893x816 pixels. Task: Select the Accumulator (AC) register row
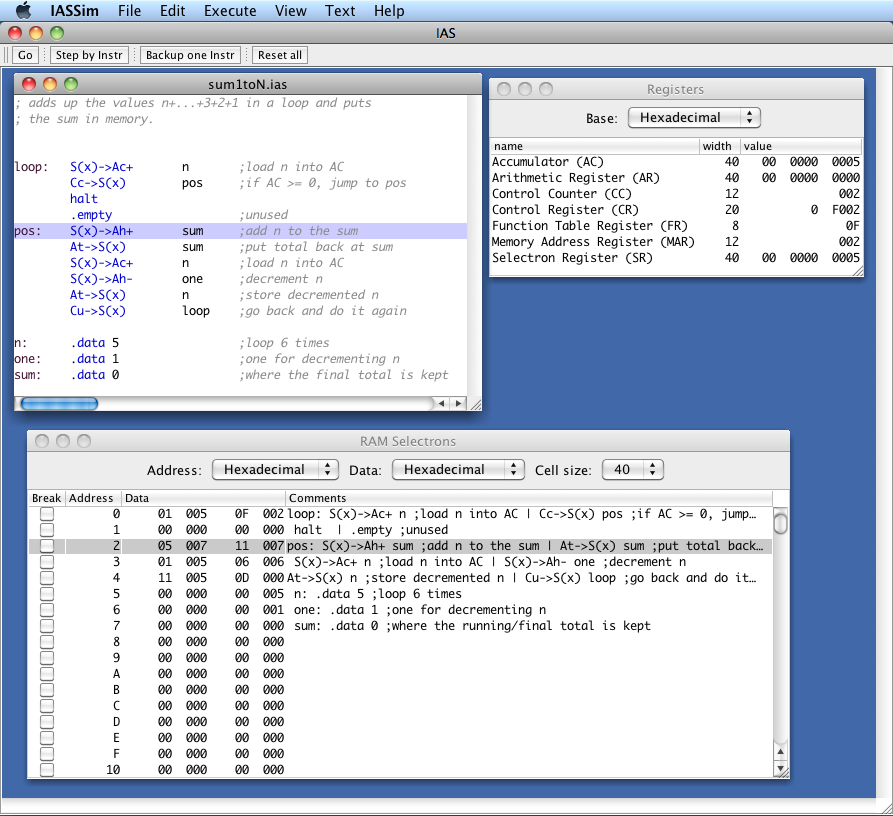(675, 162)
